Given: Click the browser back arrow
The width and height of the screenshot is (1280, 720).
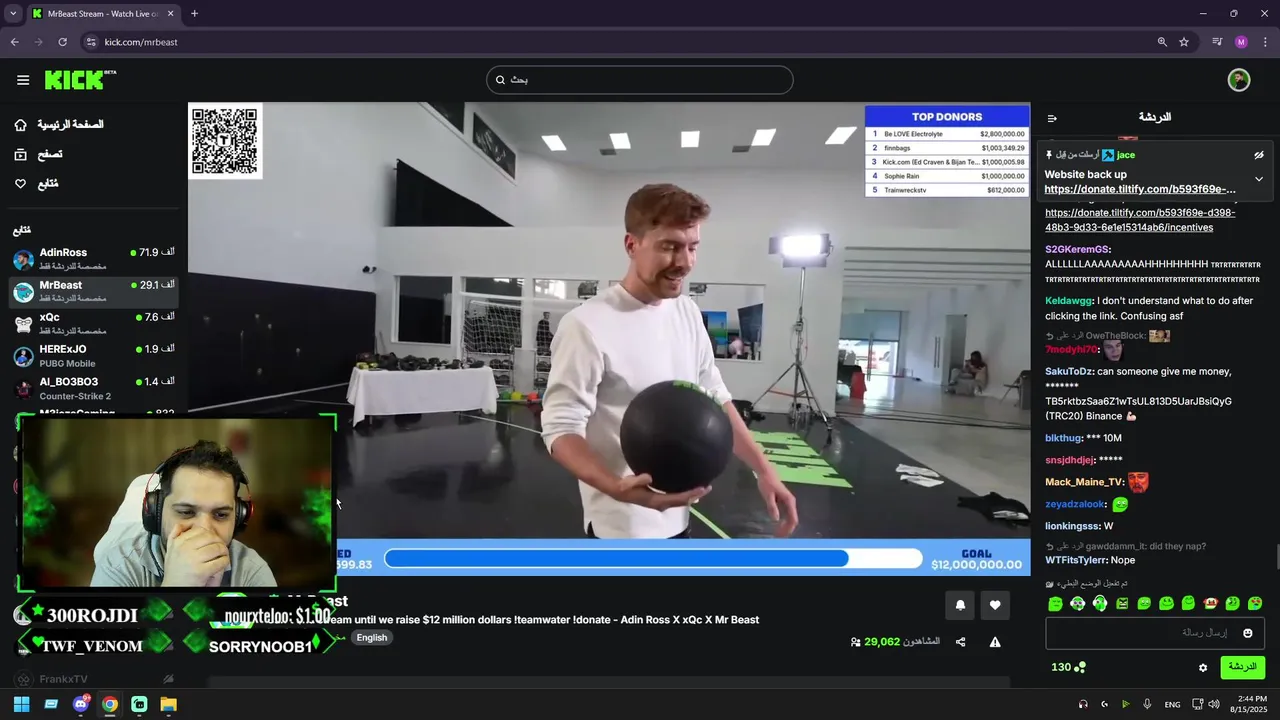Looking at the screenshot, I should (x=15, y=42).
